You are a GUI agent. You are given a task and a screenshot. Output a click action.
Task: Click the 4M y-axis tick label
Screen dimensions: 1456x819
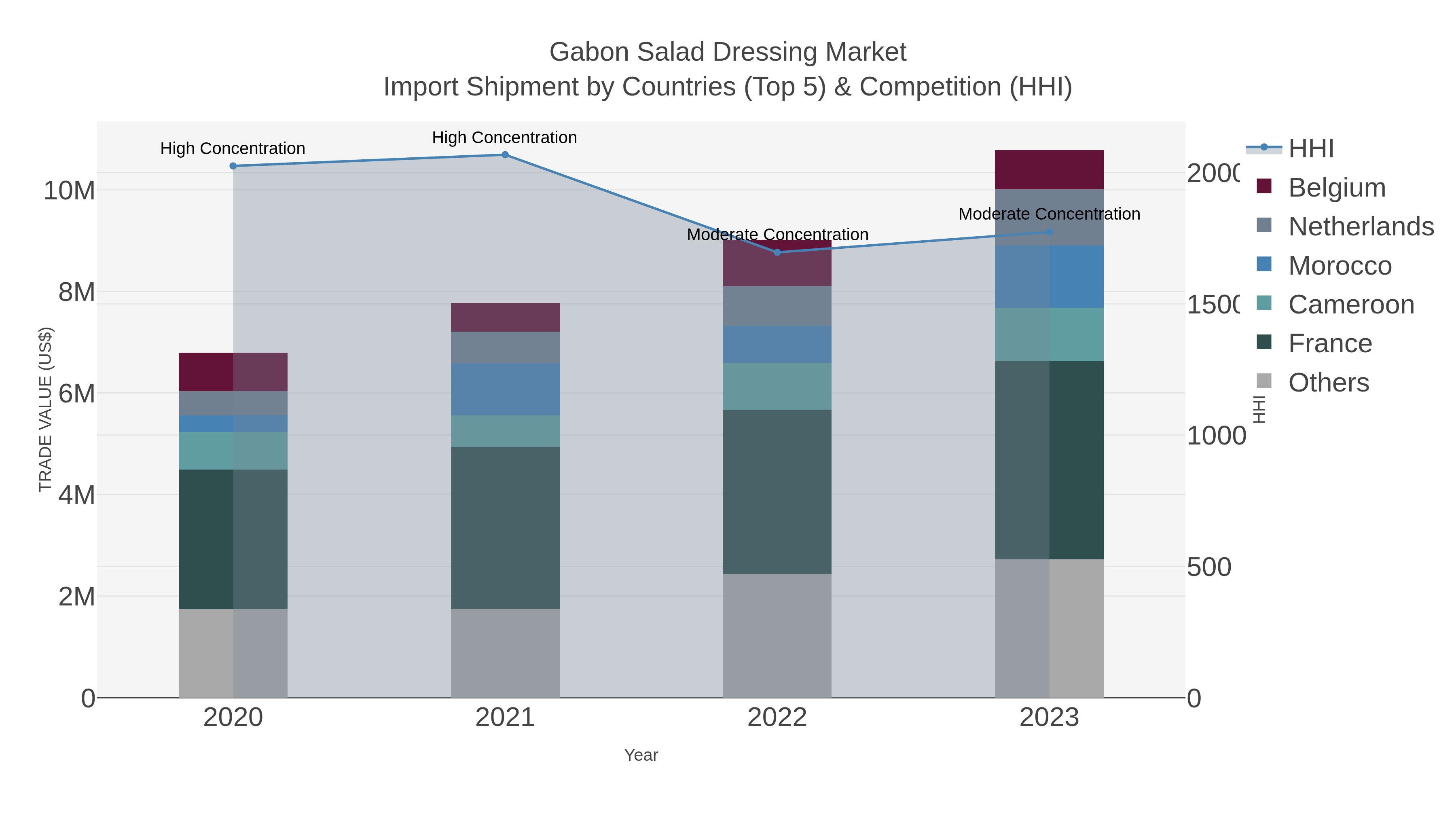[x=77, y=495]
